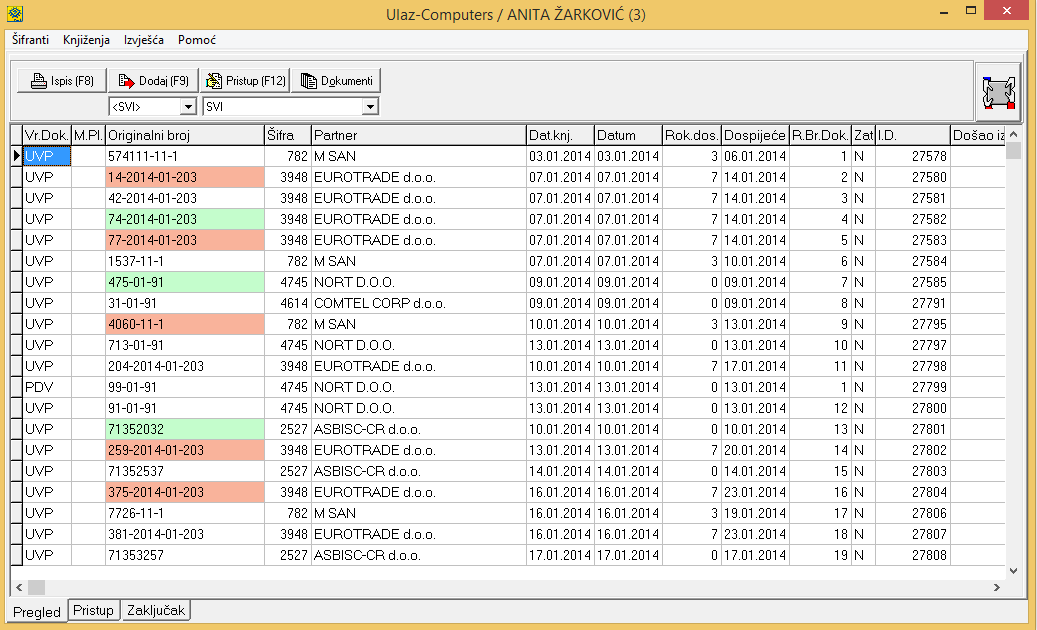1037x630 pixels.
Task: Open the Knjiženja menu
Action: [86, 40]
